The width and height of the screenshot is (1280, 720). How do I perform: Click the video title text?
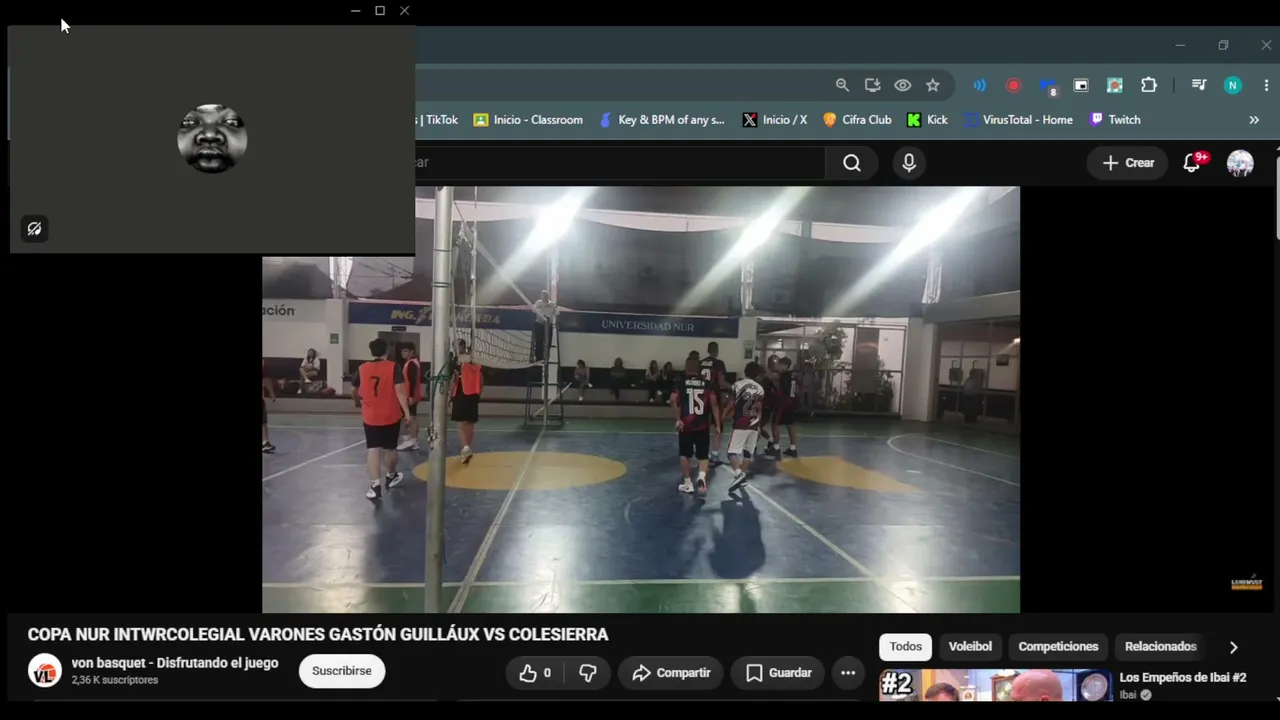(x=318, y=635)
